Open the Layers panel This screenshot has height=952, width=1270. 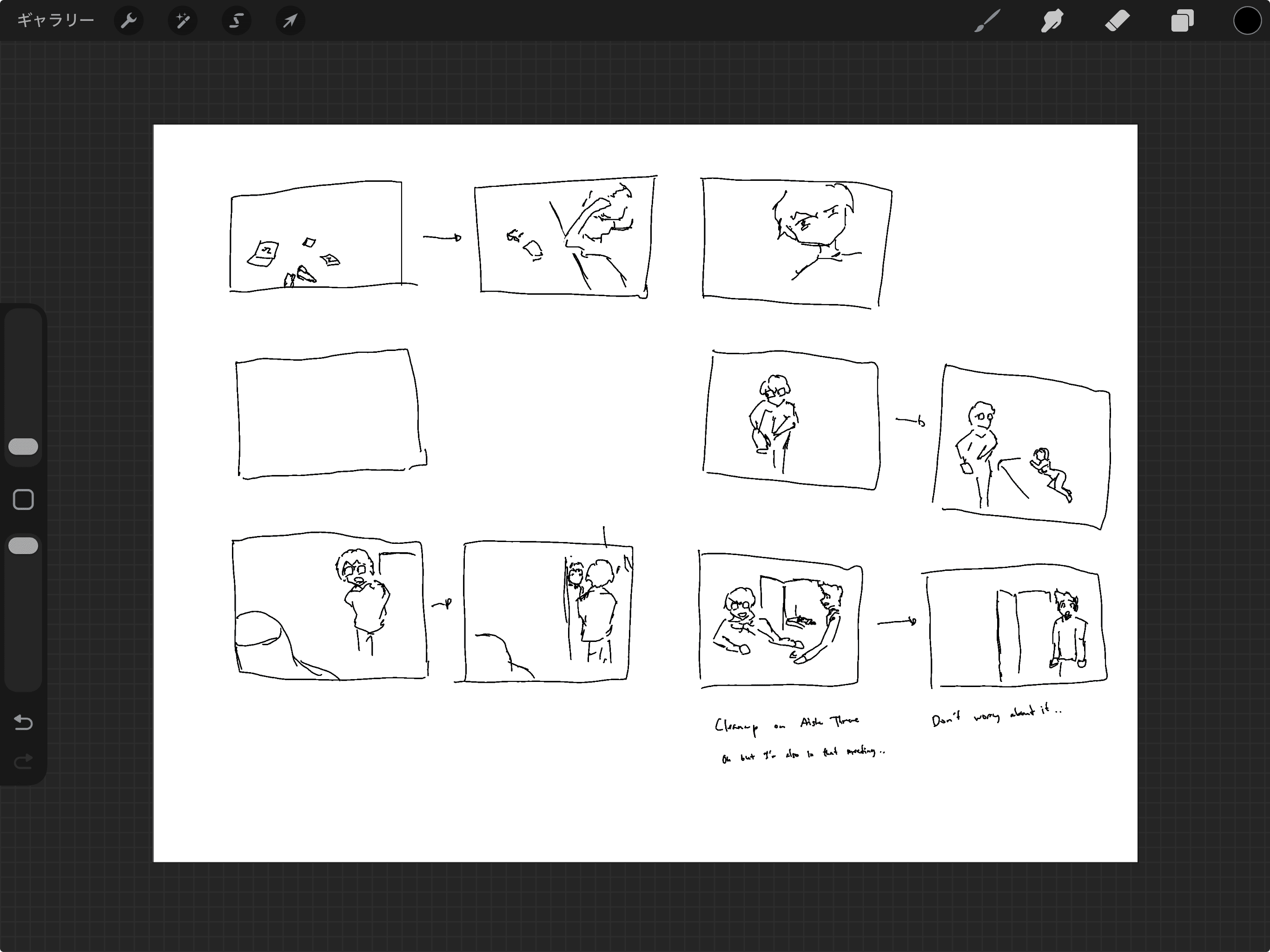pos(1182,21)
